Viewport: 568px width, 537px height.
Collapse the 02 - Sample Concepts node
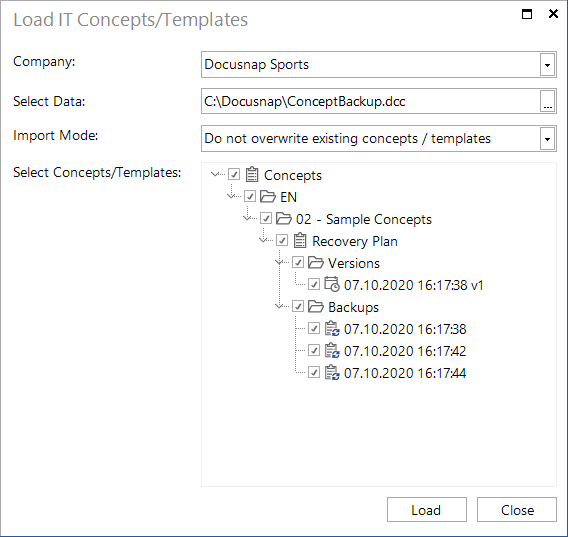[247, 218]
